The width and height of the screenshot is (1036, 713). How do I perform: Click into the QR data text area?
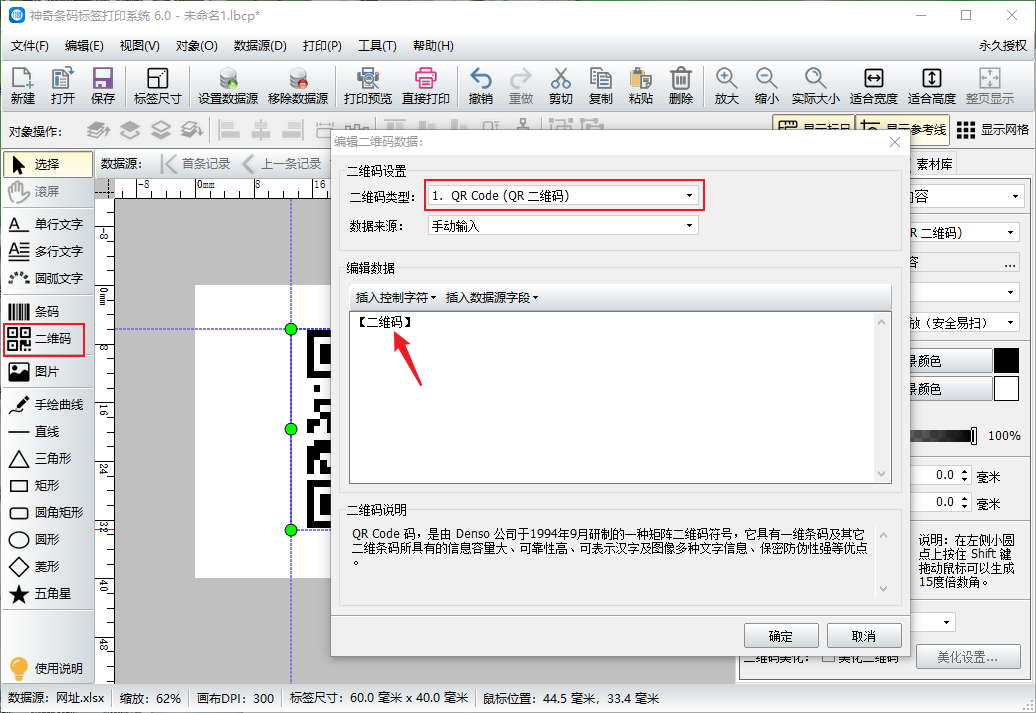point(612,398)
